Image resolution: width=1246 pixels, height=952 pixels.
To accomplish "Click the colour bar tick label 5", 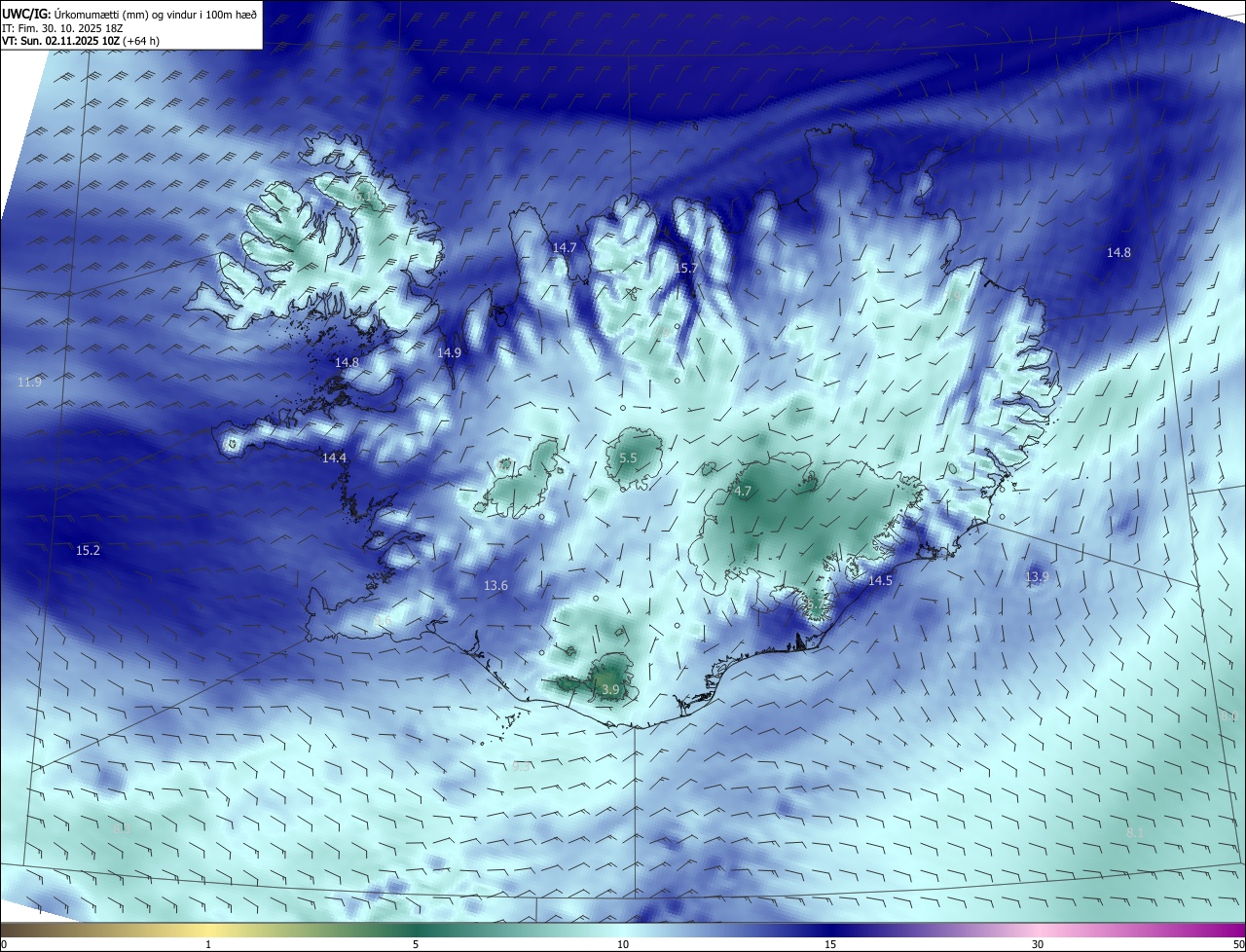I will point(416,944).
